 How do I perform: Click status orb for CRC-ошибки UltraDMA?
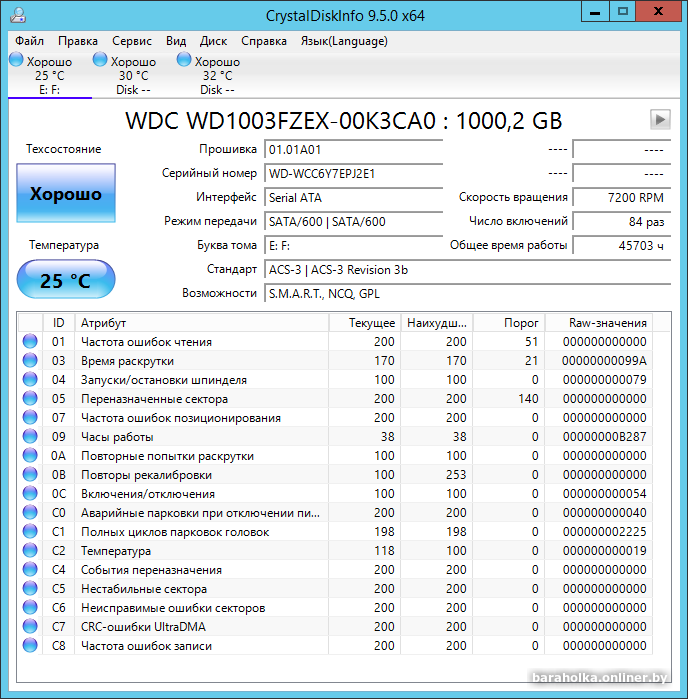click(30, 626)
